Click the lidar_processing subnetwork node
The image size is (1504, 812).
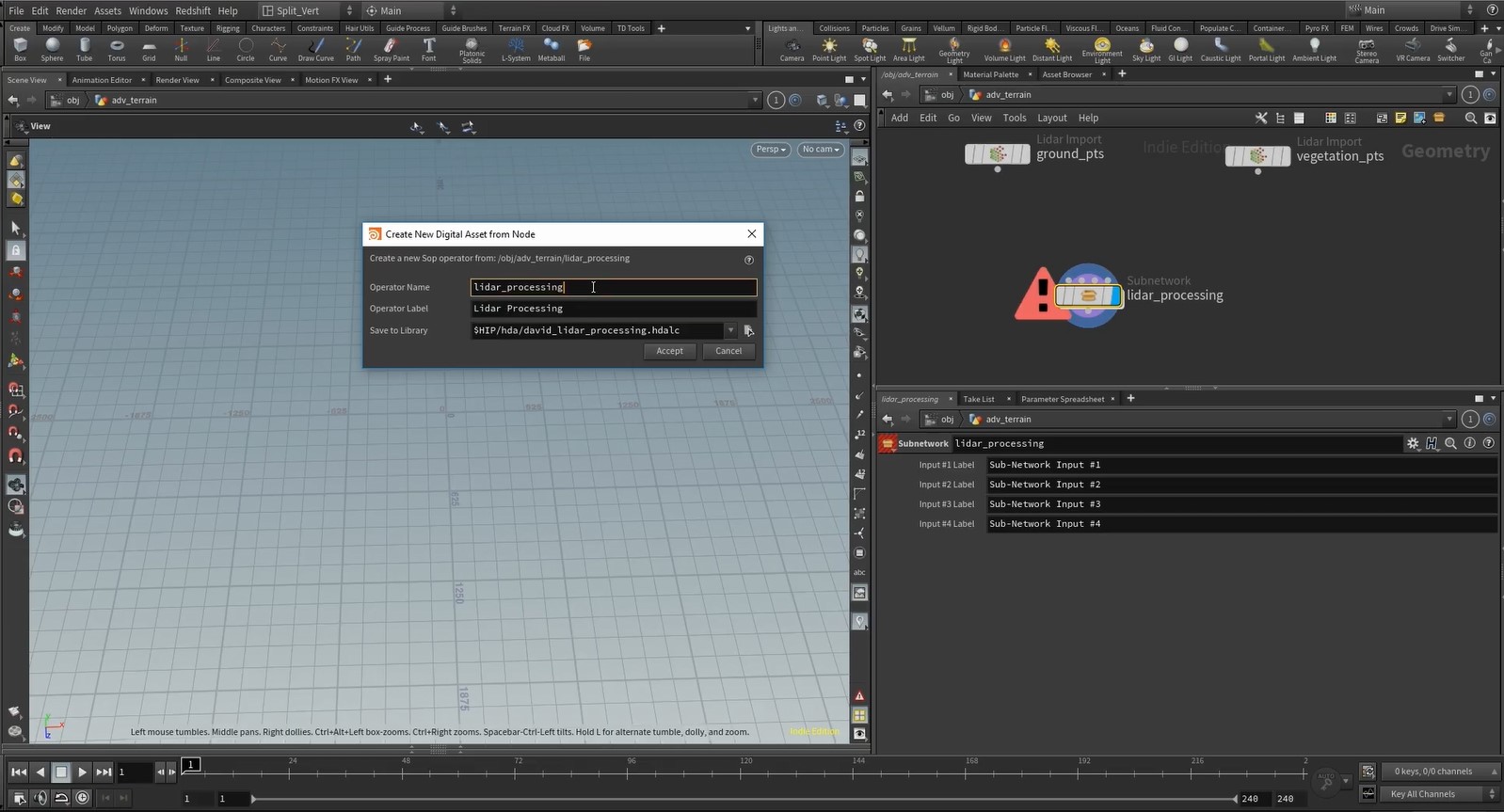[x=1088, y=295]
